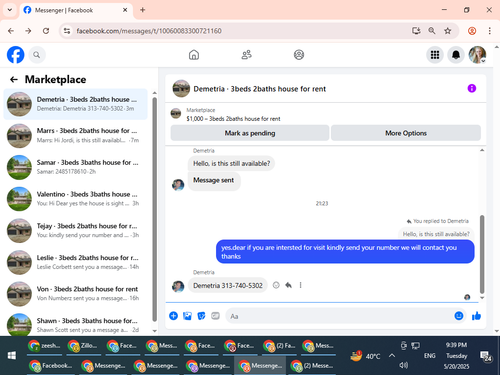Click the Facebook logo icon
The width and height of the screenshot is (500, 375).
[x=16, y=55]
